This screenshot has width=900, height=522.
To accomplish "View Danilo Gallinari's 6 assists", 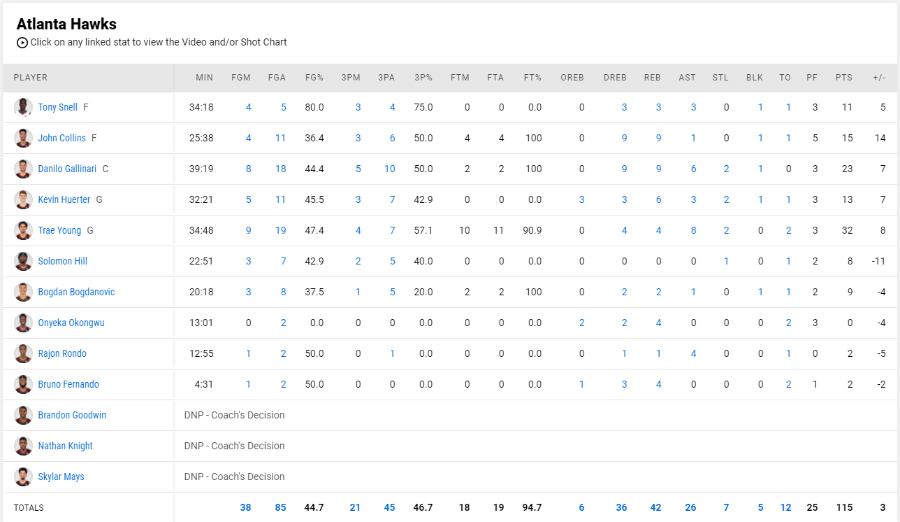I will point(693,169).
